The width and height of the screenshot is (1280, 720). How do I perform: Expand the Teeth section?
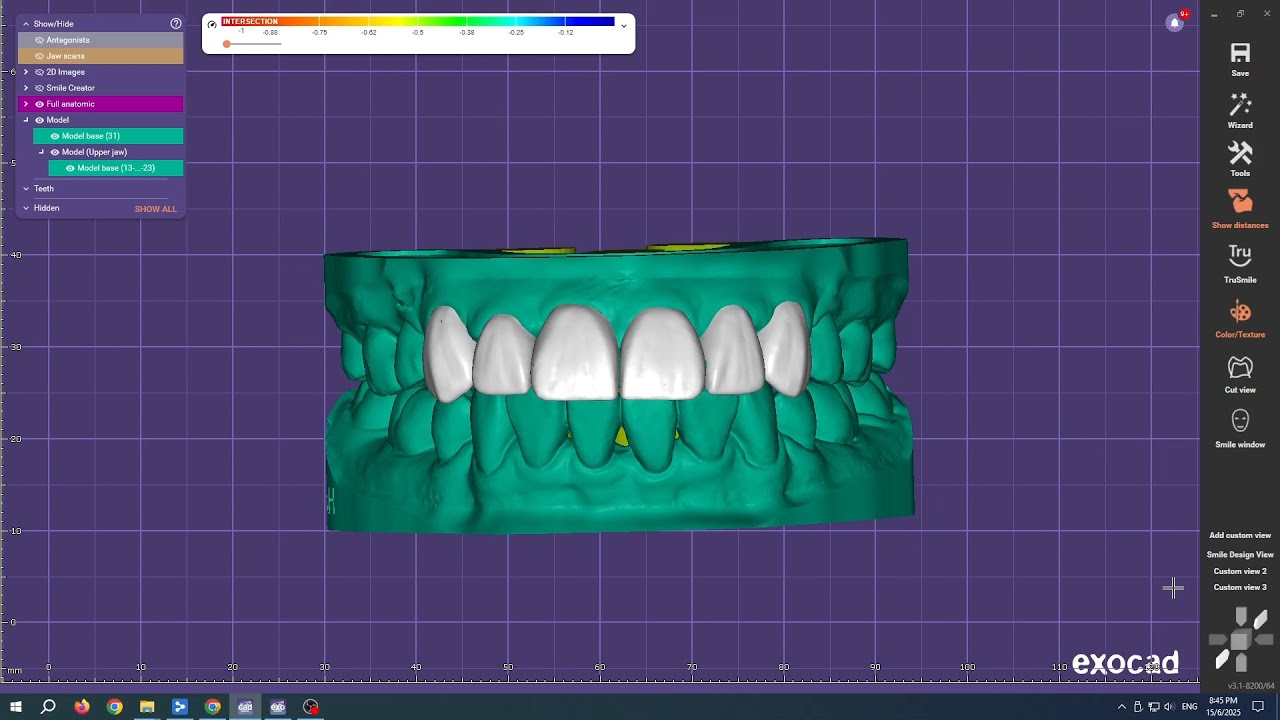26,188
